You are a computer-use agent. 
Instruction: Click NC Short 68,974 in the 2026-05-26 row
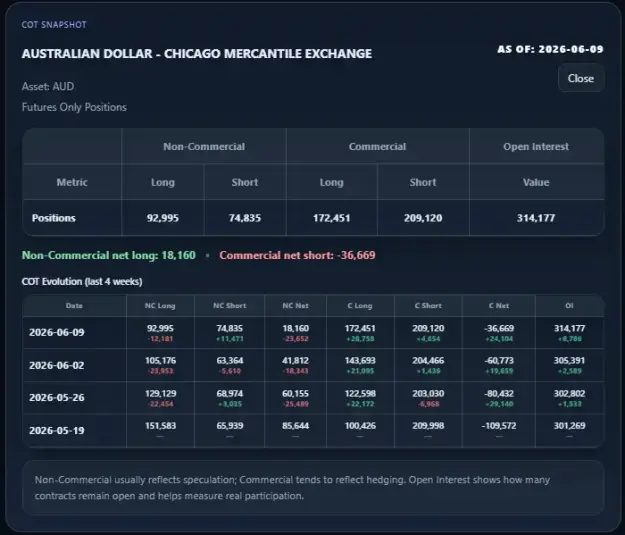(230, 393)
